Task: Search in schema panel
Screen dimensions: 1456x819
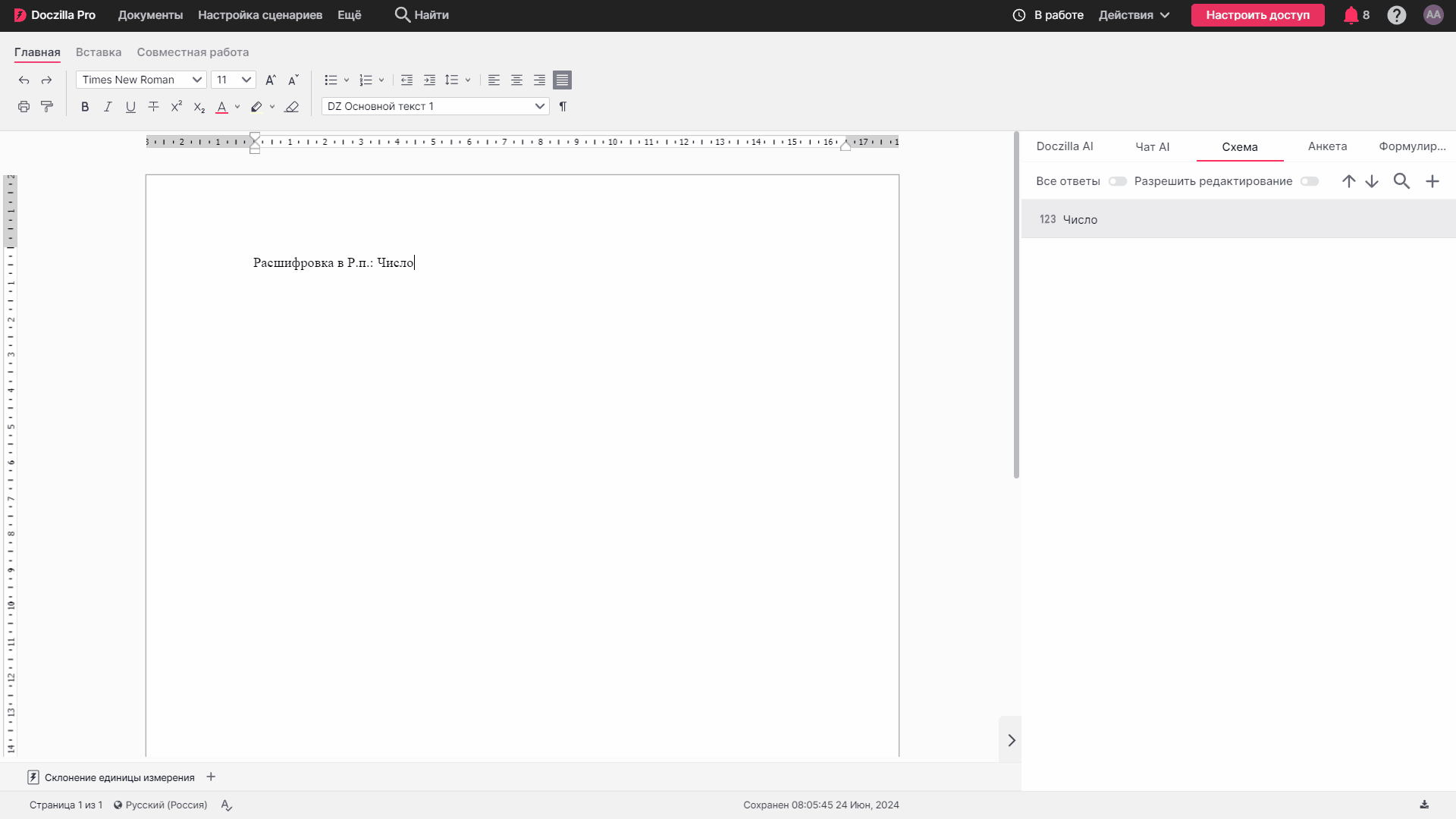Action: 1401,181
